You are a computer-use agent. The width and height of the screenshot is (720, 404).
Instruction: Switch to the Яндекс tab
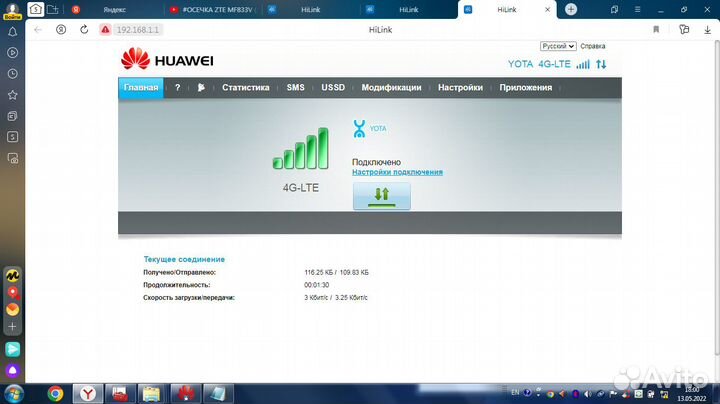pos(115,10)
